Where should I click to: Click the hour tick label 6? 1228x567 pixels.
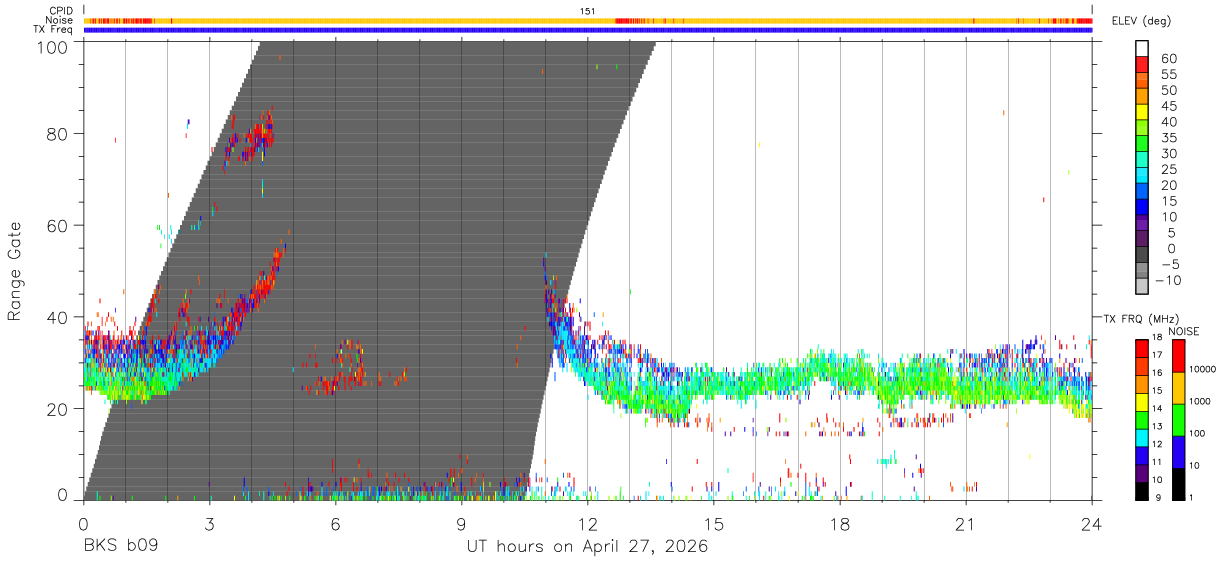pyautogui.click(x=335, y=525)
